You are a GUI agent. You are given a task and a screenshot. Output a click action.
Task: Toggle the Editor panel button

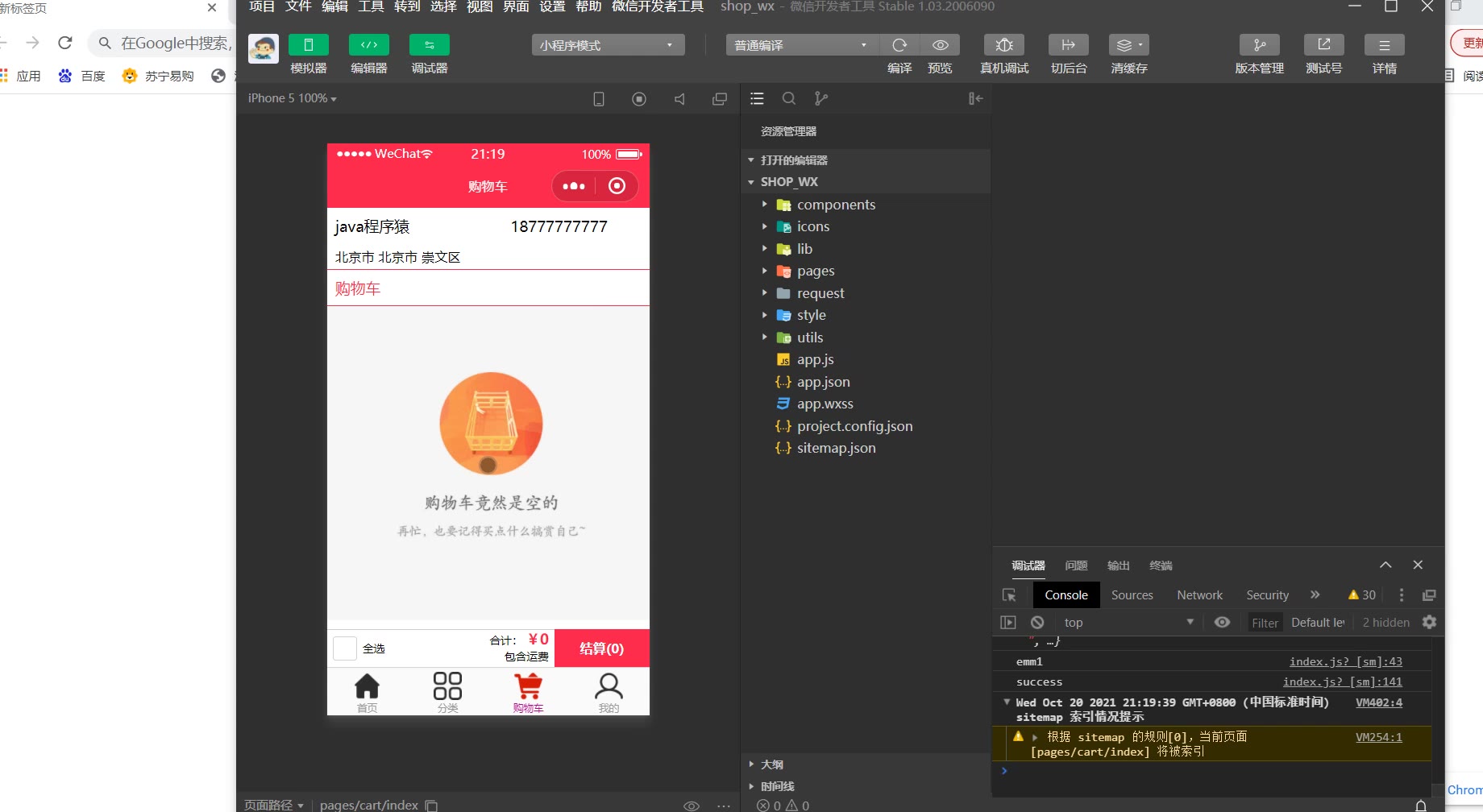point(368,46)
